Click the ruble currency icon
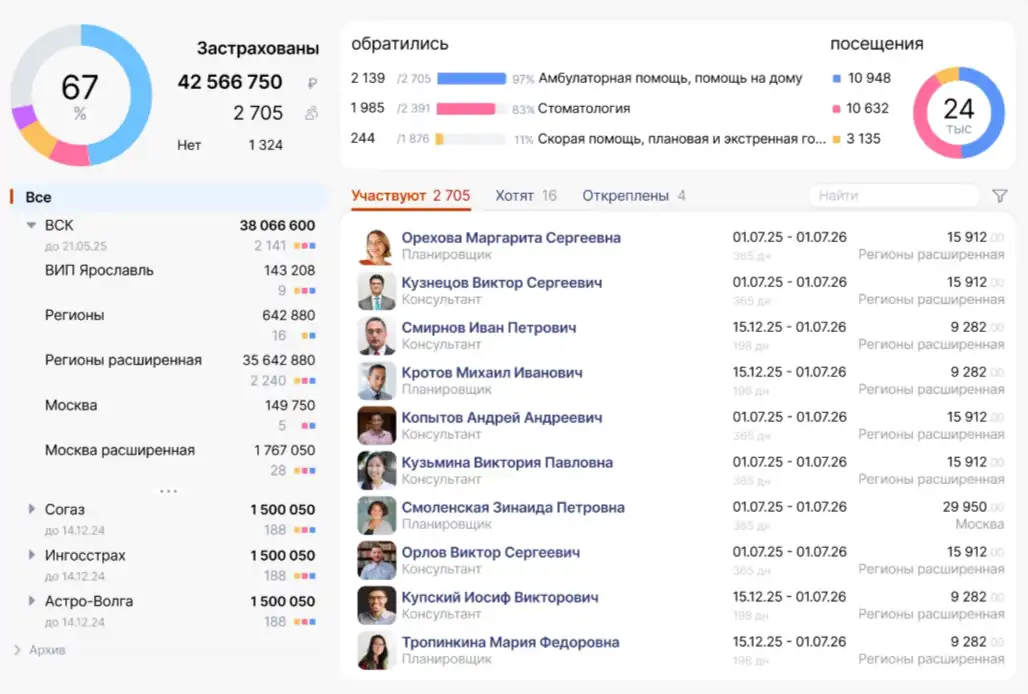 coord(312,83)
